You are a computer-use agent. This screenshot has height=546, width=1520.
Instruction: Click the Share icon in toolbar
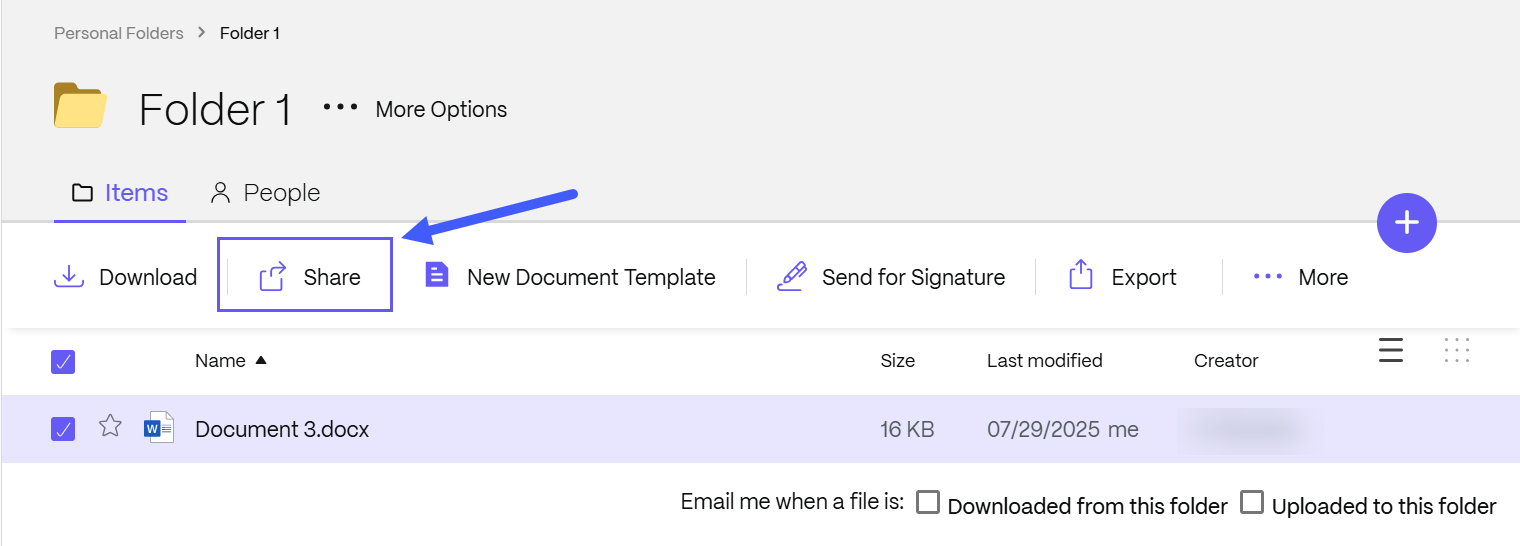click(x=273, y=277)
